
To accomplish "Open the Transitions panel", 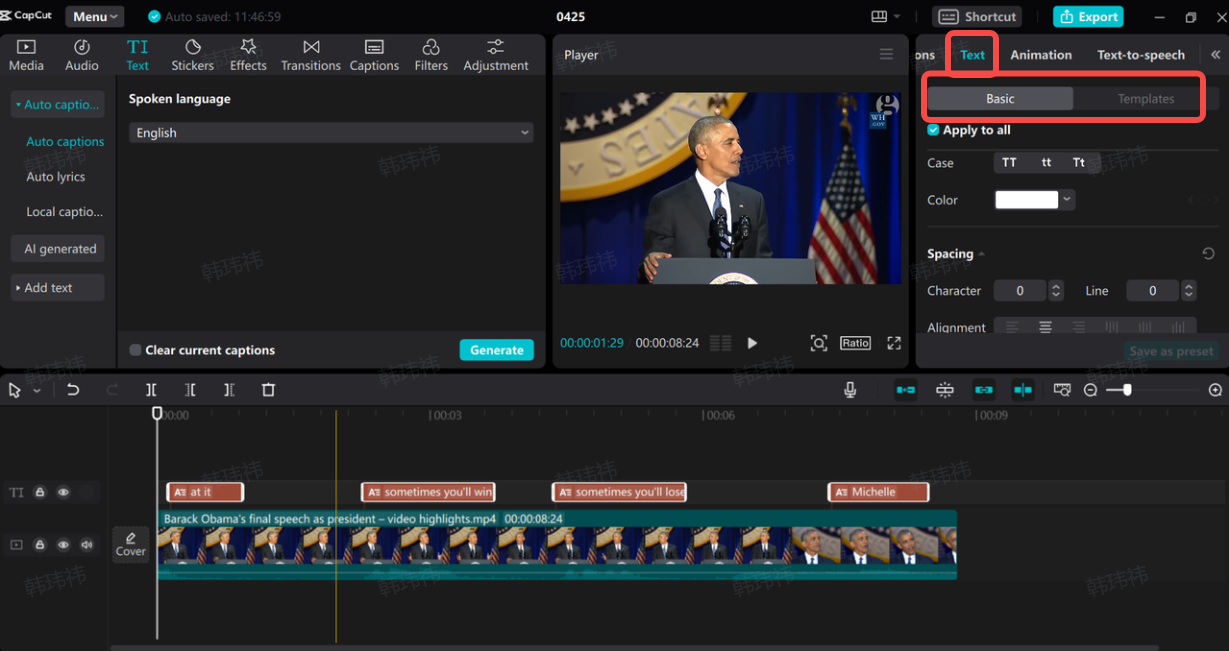I will tap(311, 55).
